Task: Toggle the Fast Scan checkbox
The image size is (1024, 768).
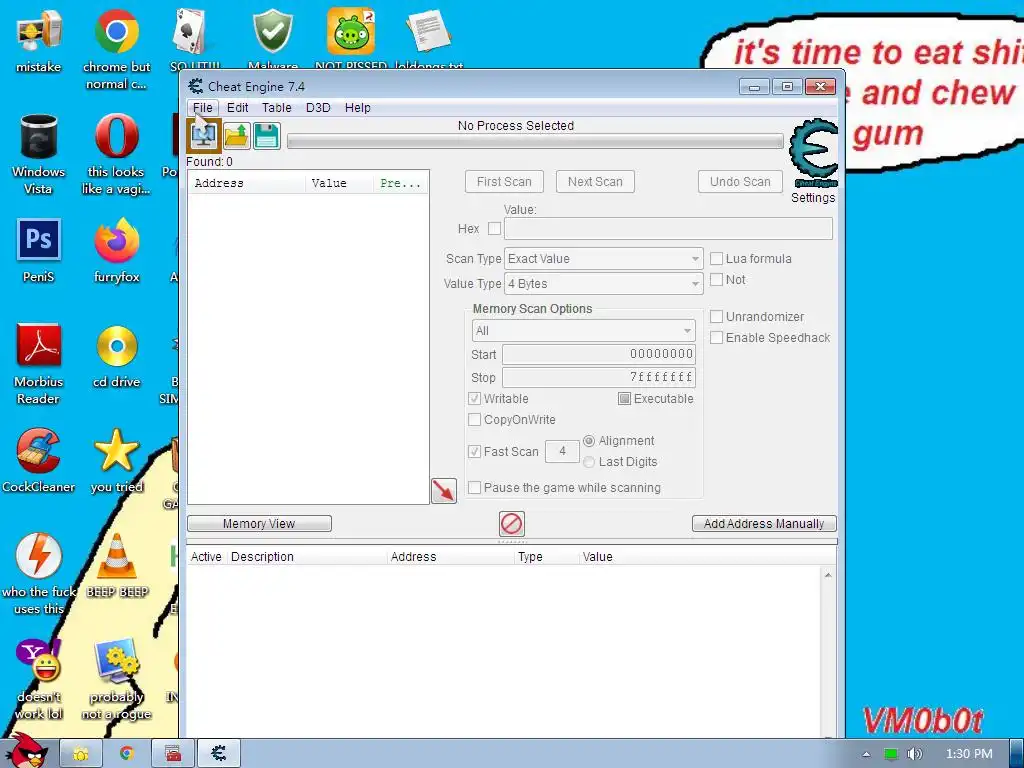Action: pos(475,451)
